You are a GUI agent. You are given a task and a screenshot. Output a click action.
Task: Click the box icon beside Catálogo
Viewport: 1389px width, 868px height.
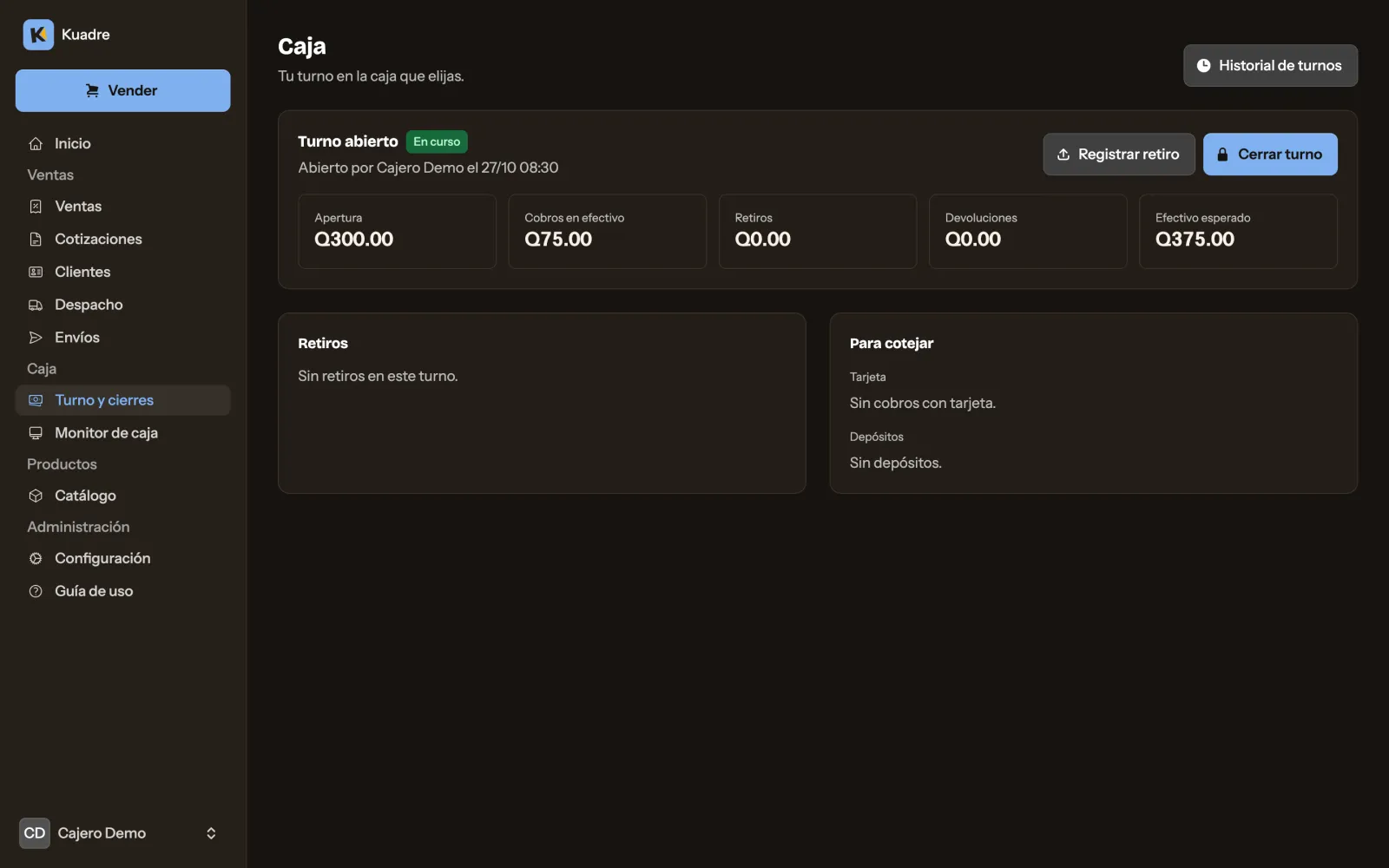pyautogui.click(x=36, y=496)
